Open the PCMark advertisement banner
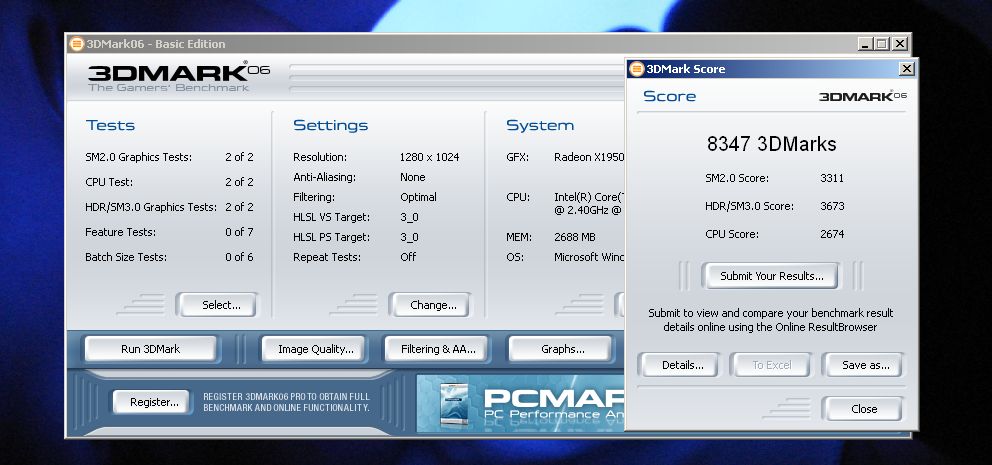Image resolution: width=992 pixels, height=465 pixels. coord(520,402)
